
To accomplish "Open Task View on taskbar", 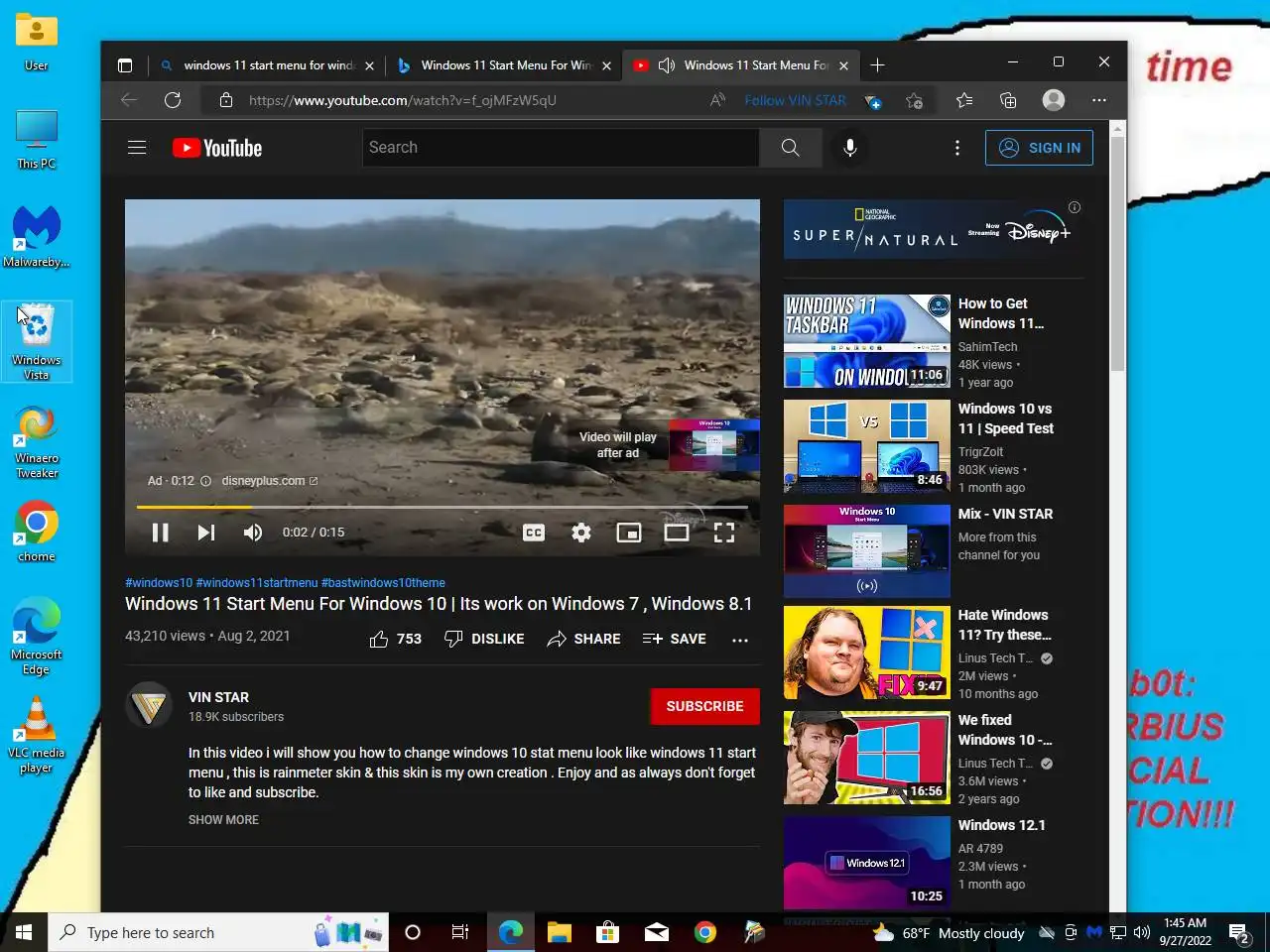I will [460, 932].
